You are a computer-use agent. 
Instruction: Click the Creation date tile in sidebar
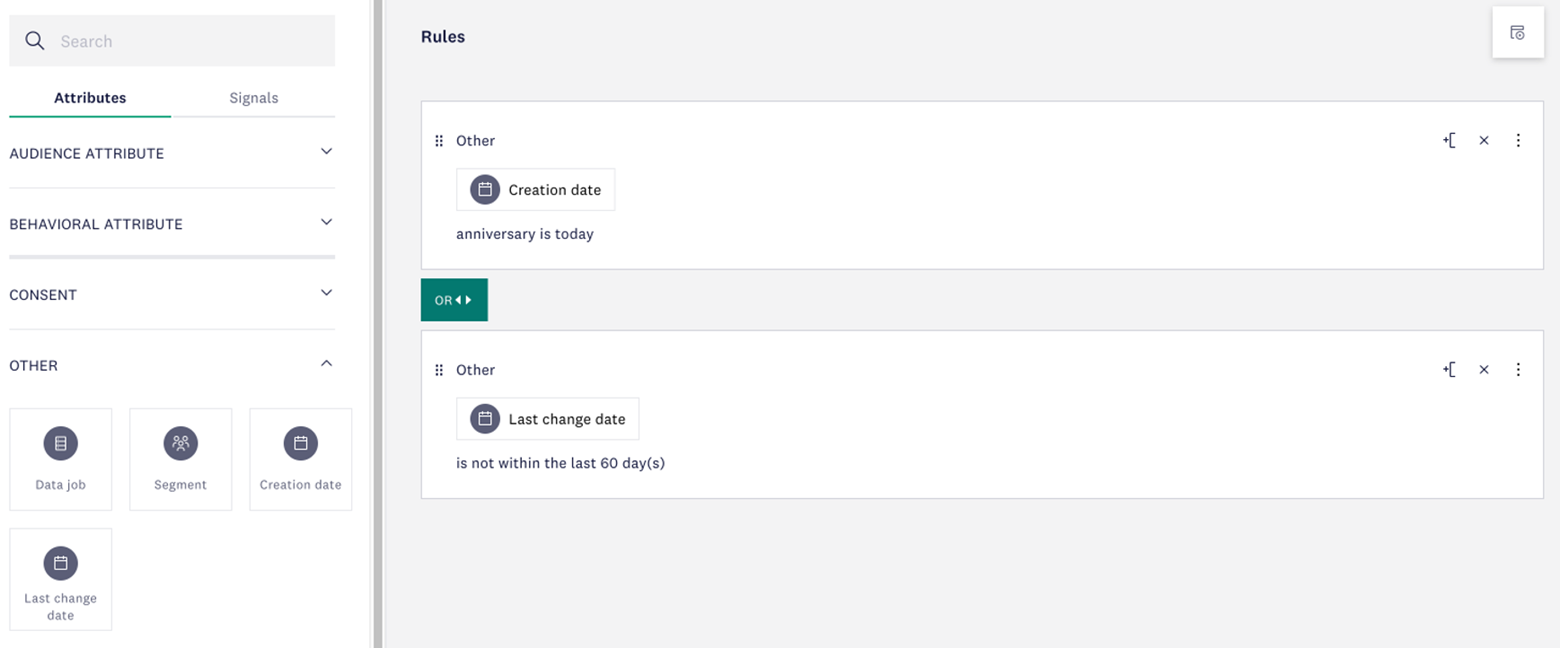[x=300, y=459]
